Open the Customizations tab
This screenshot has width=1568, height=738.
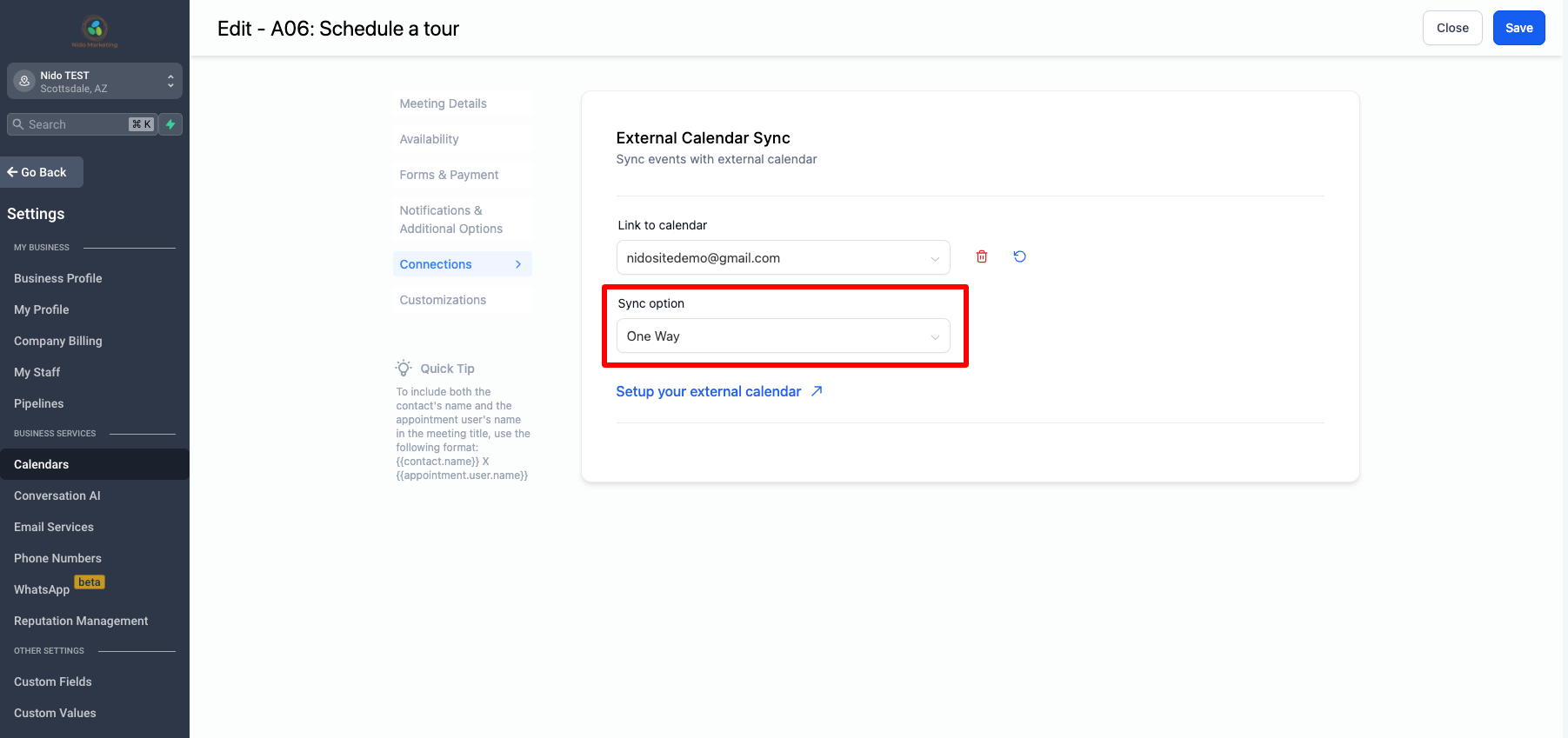point(462,300)
